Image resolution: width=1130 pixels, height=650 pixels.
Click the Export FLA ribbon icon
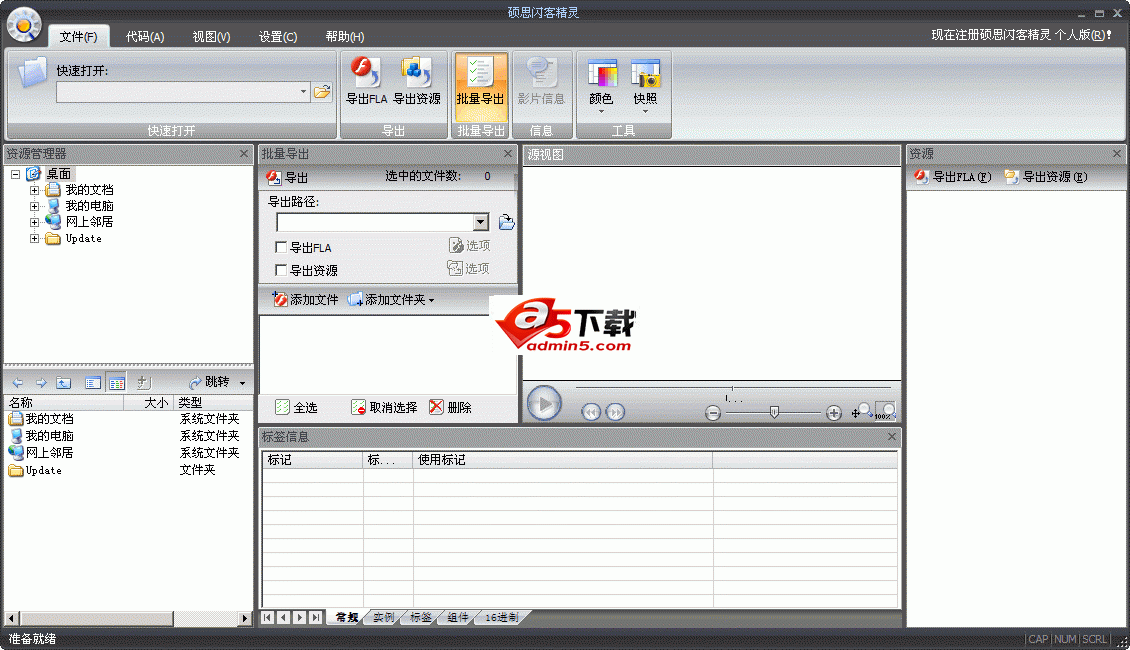(366, 81)
